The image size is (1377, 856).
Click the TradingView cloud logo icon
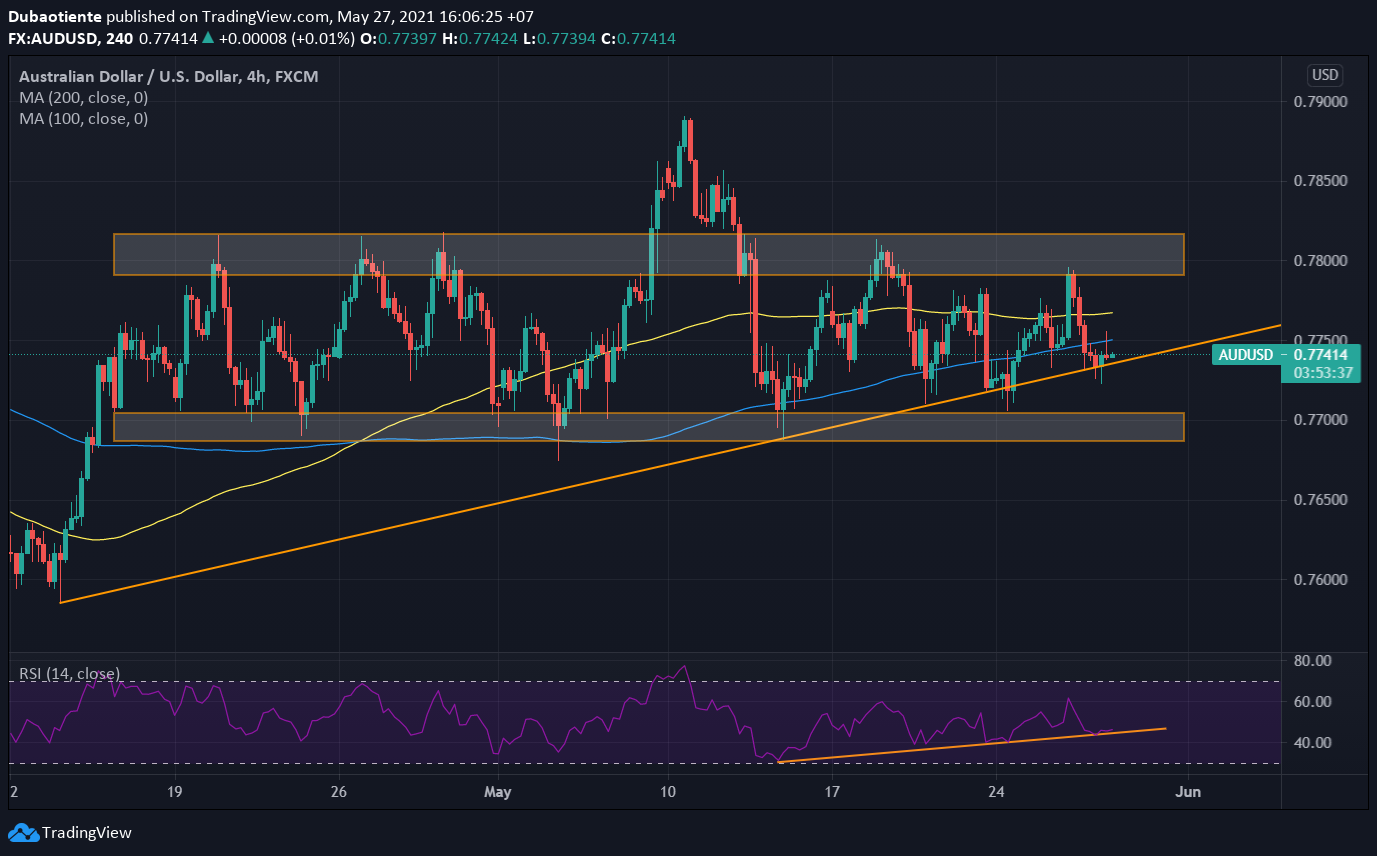coord(22,832)
